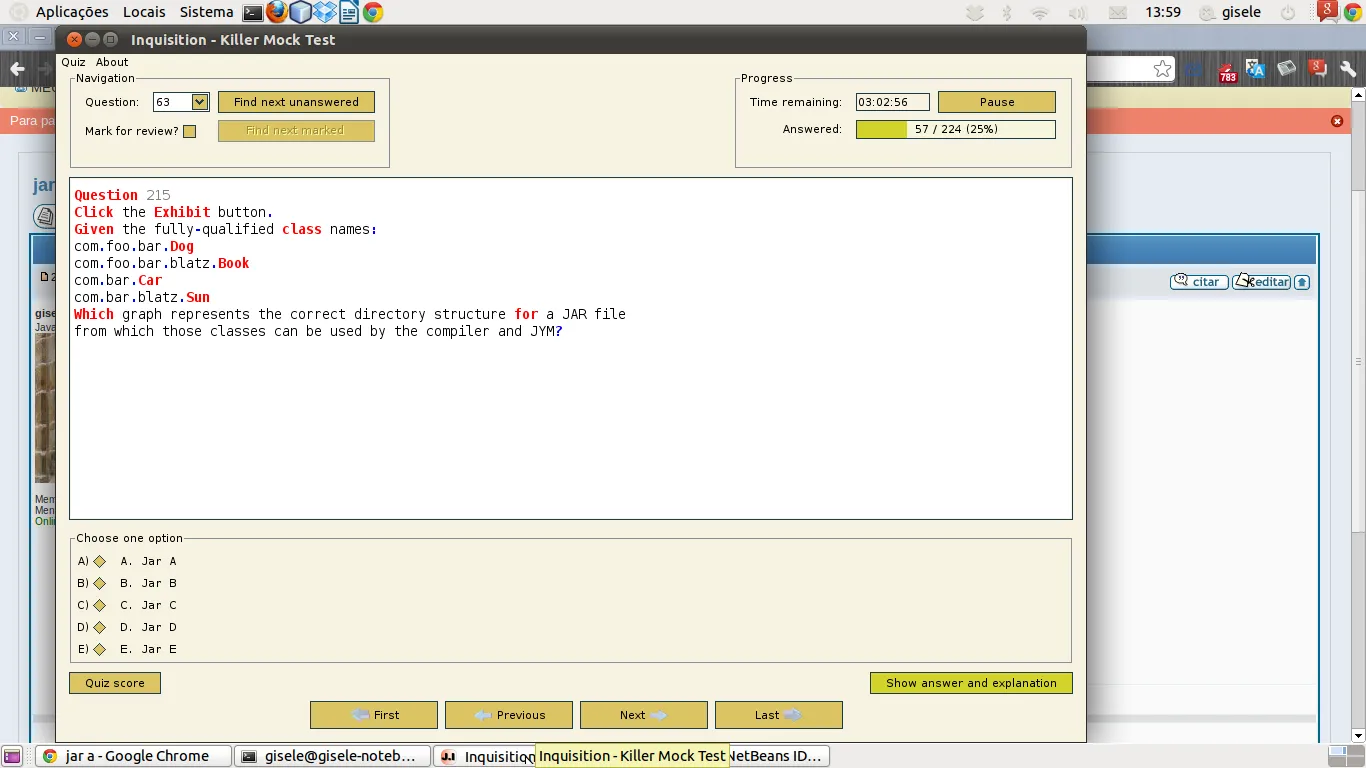The image size is (1366, 768).
Task: Open the power session menu icon
Action: point(1289,13)
